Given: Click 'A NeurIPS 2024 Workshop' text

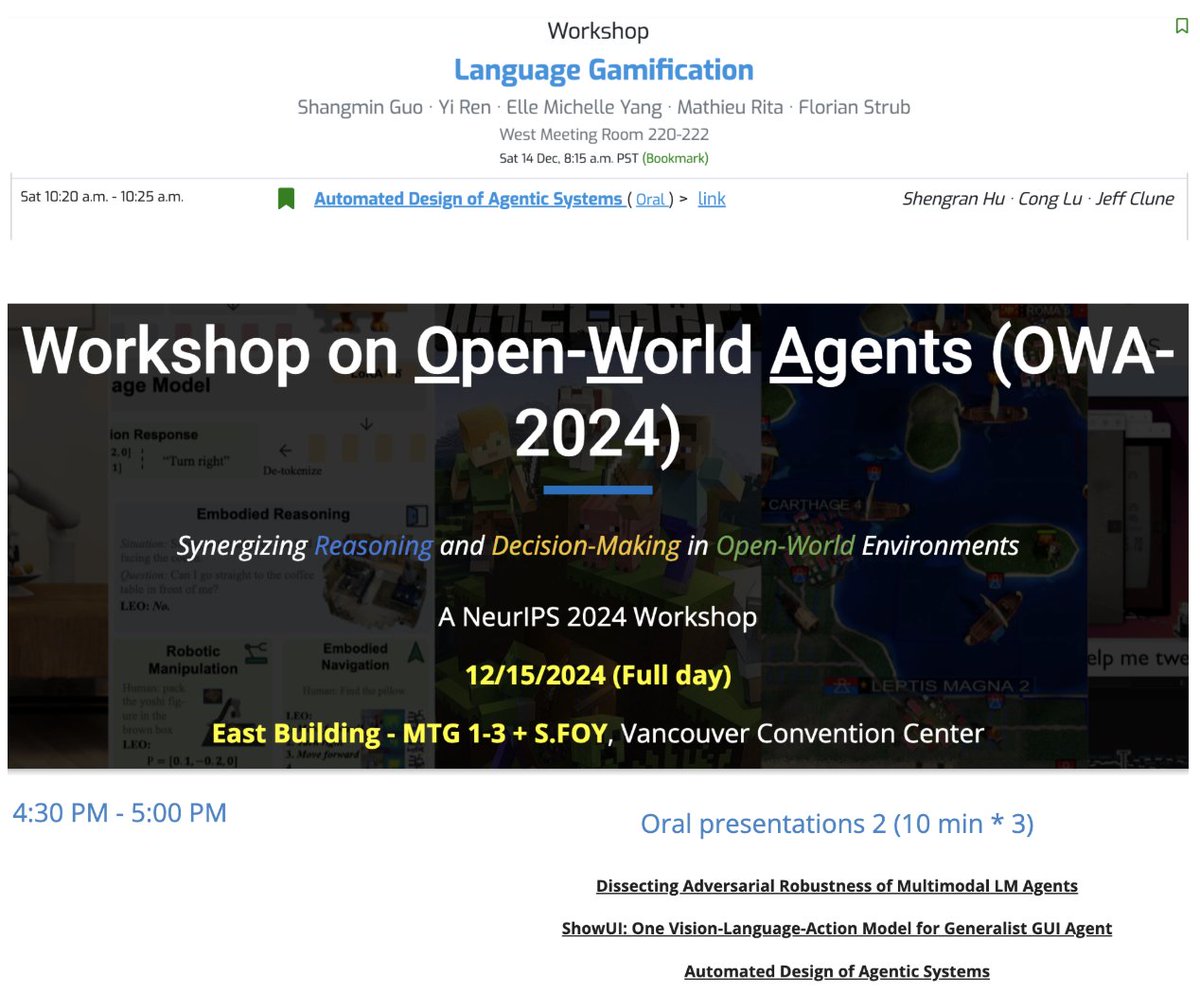Looking at the screenshot, I should coord(598,617).
